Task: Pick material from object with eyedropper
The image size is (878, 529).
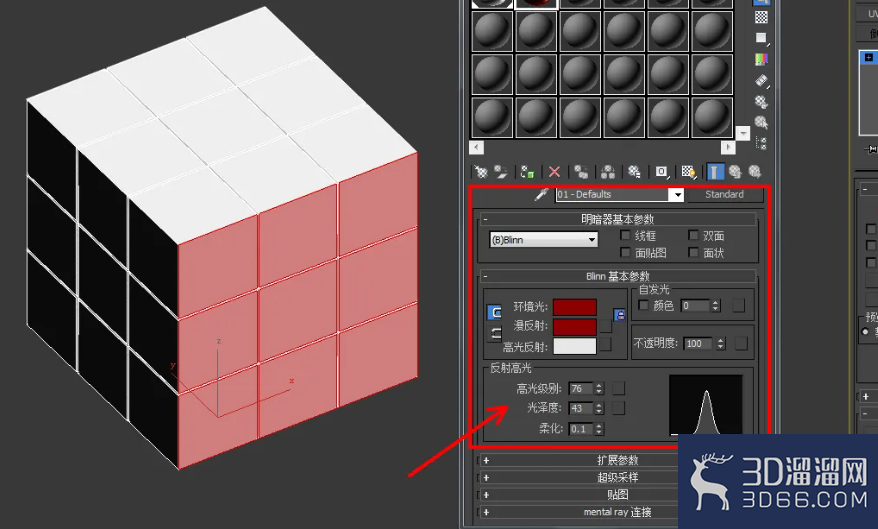Action: coord(541,194)
